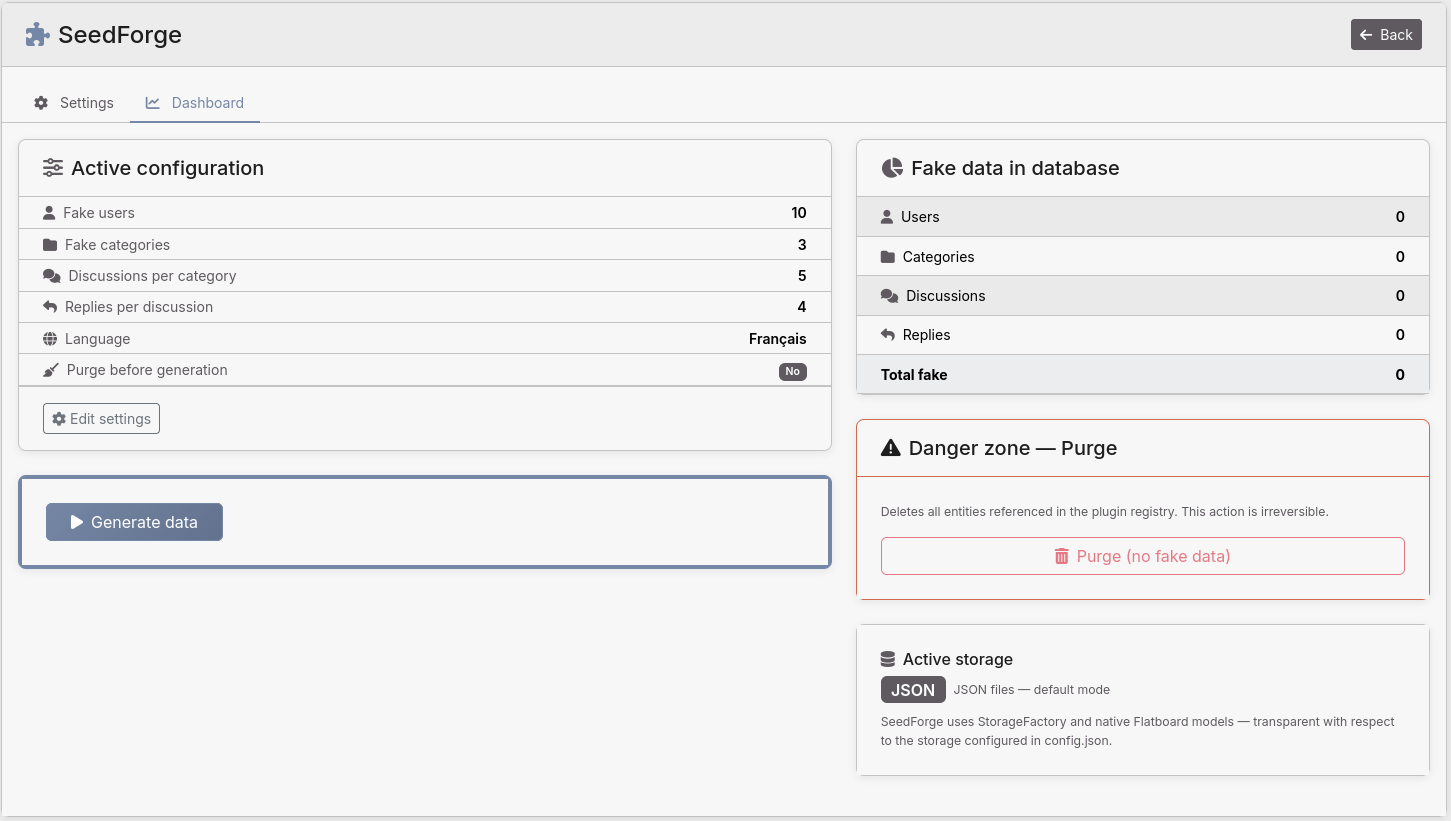Go back using the Back button

[1386, 34]
